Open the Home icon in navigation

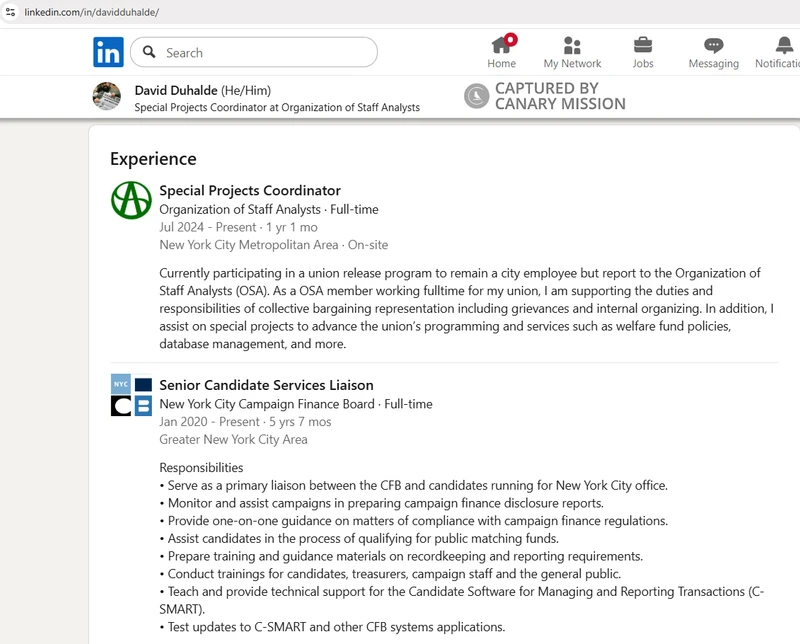click(501, 45)
